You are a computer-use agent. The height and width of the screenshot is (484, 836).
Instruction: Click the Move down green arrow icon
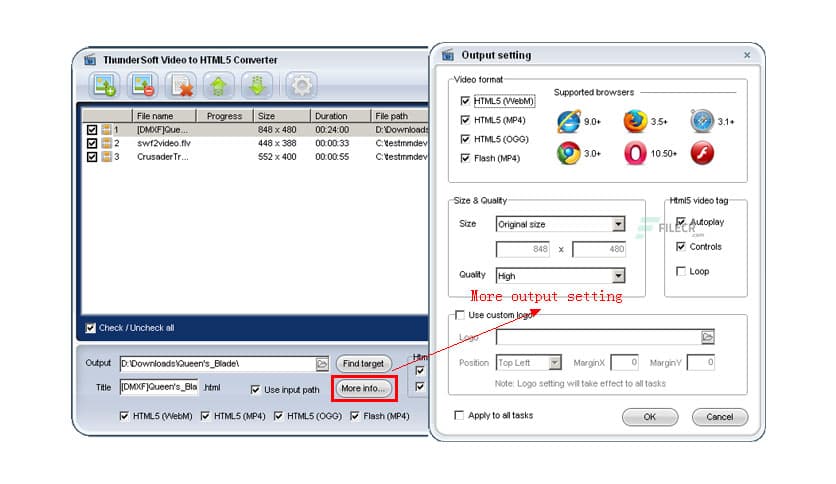257,85
